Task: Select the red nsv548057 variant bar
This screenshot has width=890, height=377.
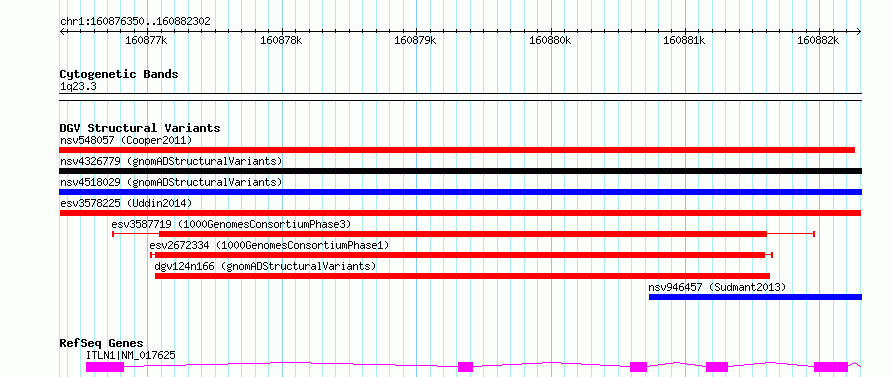Action: click(457, 150)
